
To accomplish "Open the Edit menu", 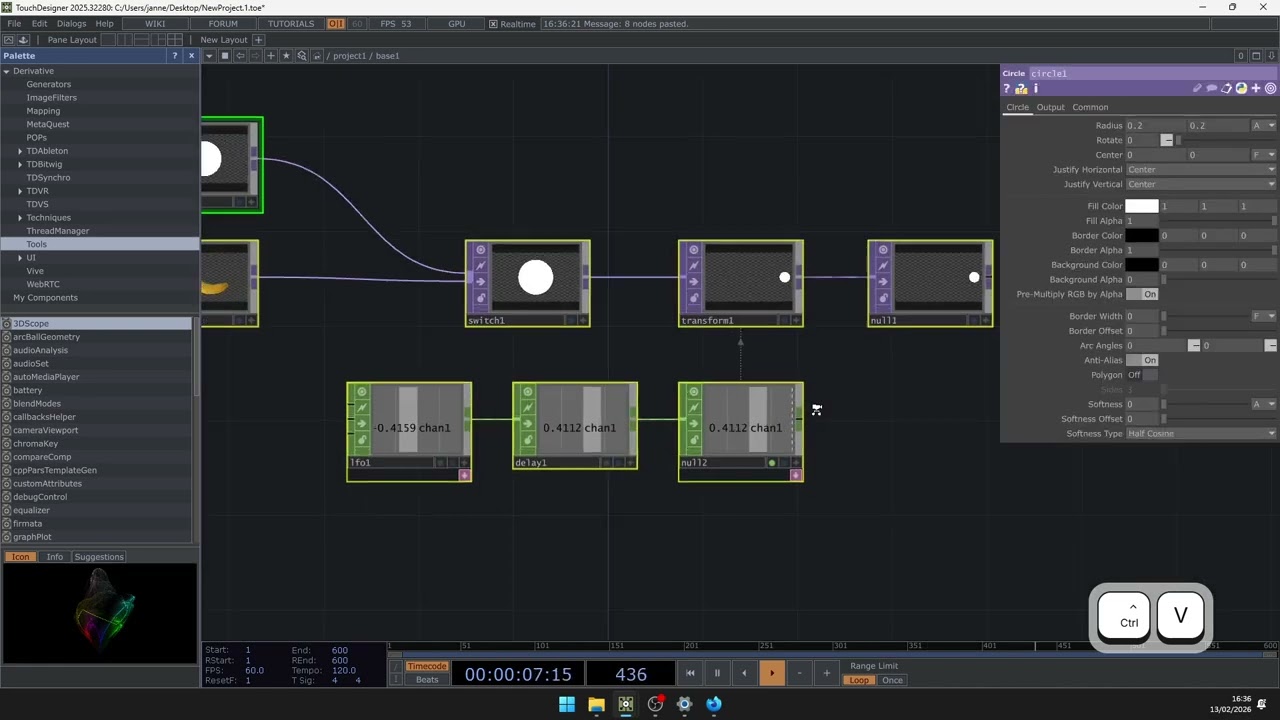I will (39, 24).
